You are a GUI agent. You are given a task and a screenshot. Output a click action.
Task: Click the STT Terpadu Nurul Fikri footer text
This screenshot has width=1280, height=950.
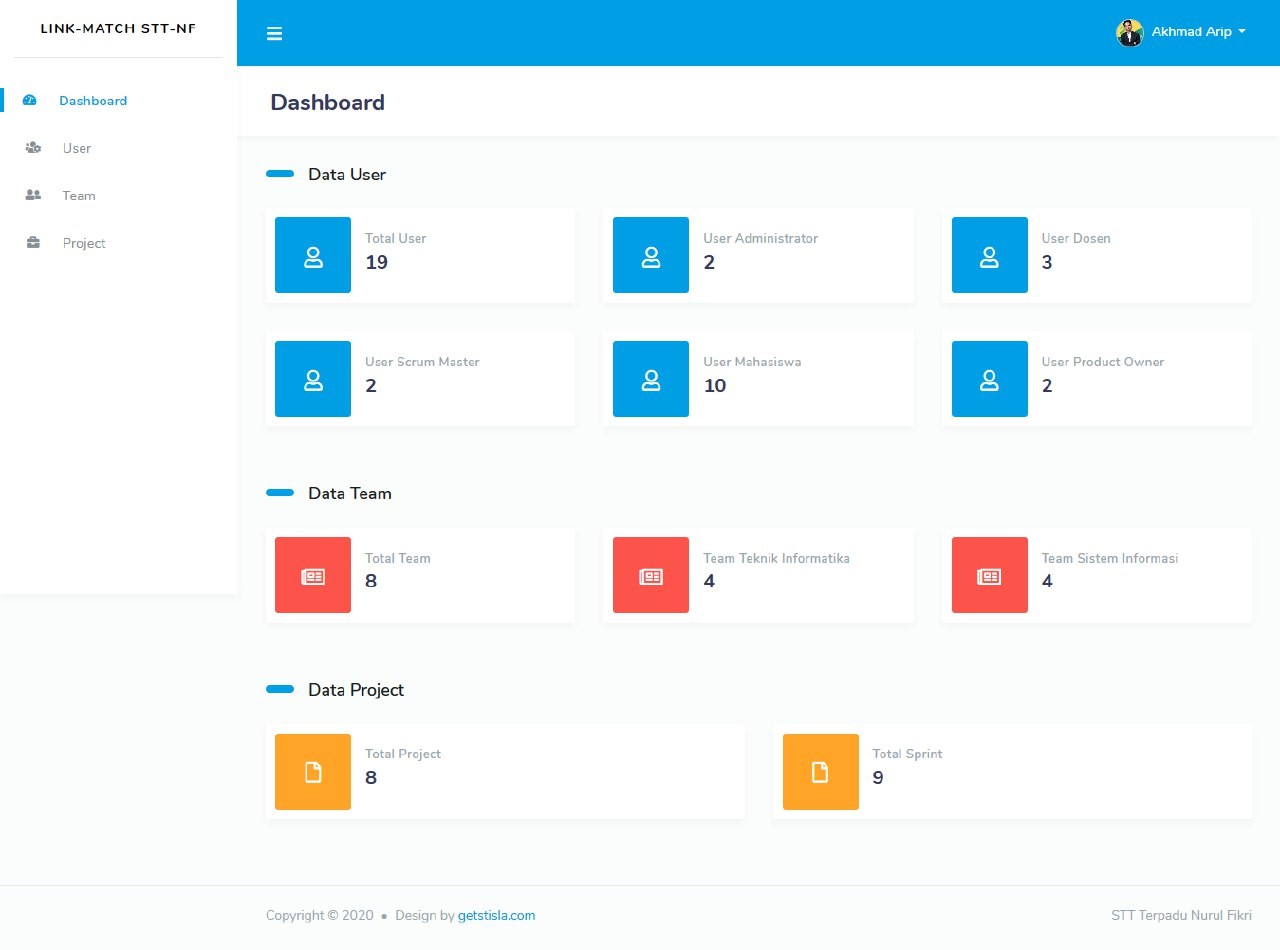1181,915
